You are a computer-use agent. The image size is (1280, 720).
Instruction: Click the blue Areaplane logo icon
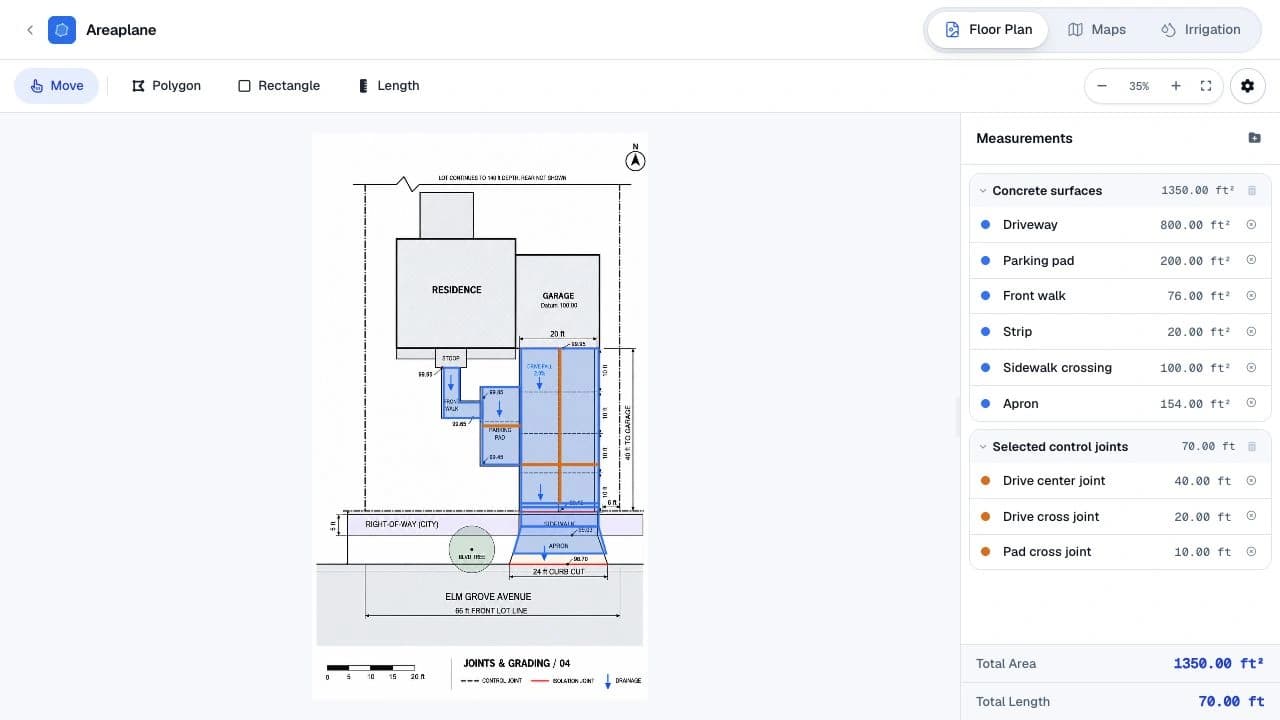tap(62, 30)
